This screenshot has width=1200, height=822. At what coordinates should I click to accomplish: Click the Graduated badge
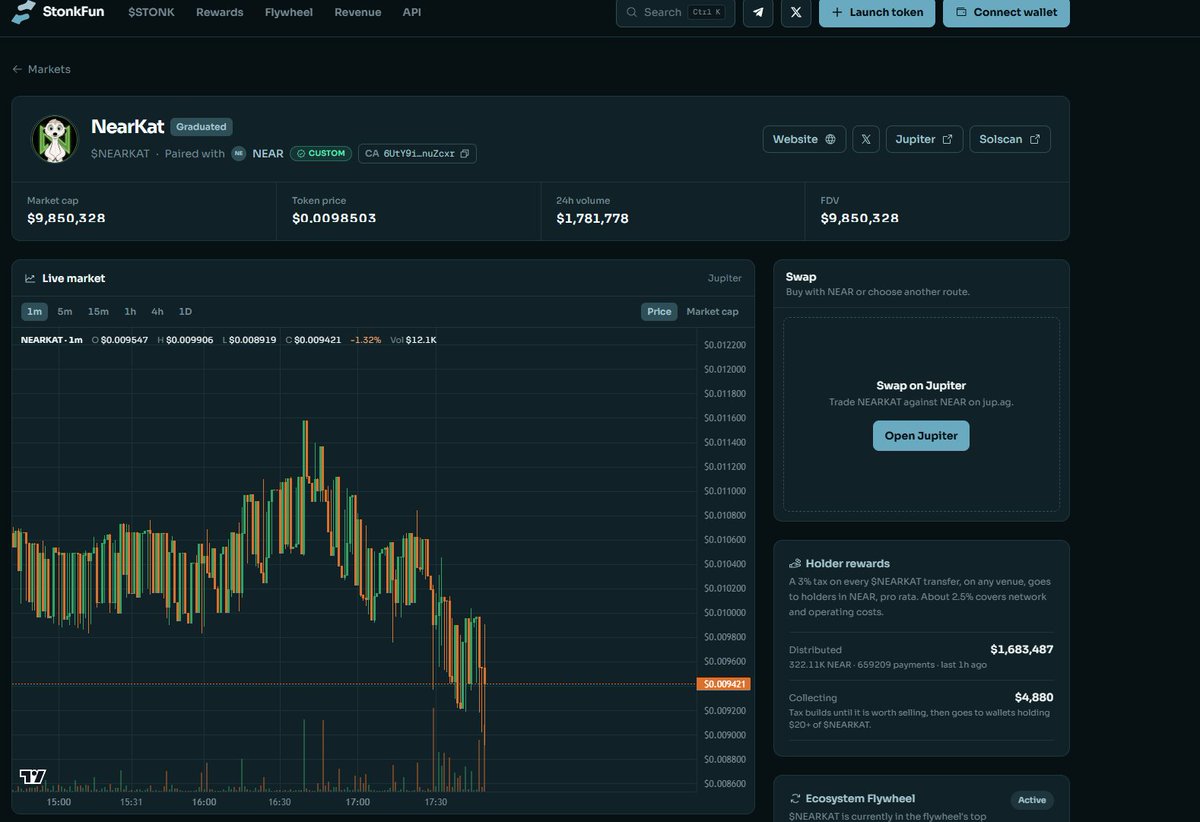point(202,127)
